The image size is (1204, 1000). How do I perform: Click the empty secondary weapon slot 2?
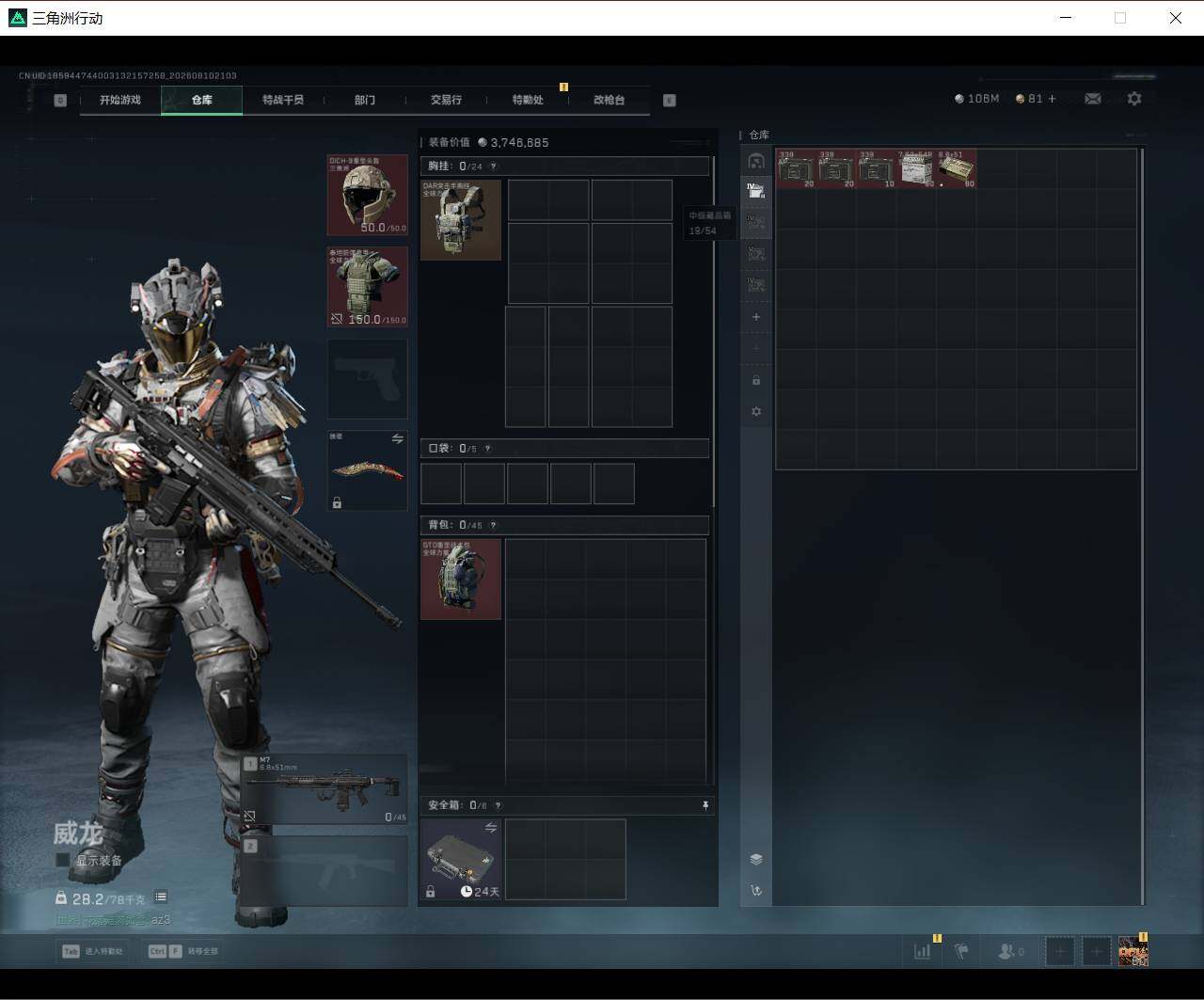click(325, 871)
